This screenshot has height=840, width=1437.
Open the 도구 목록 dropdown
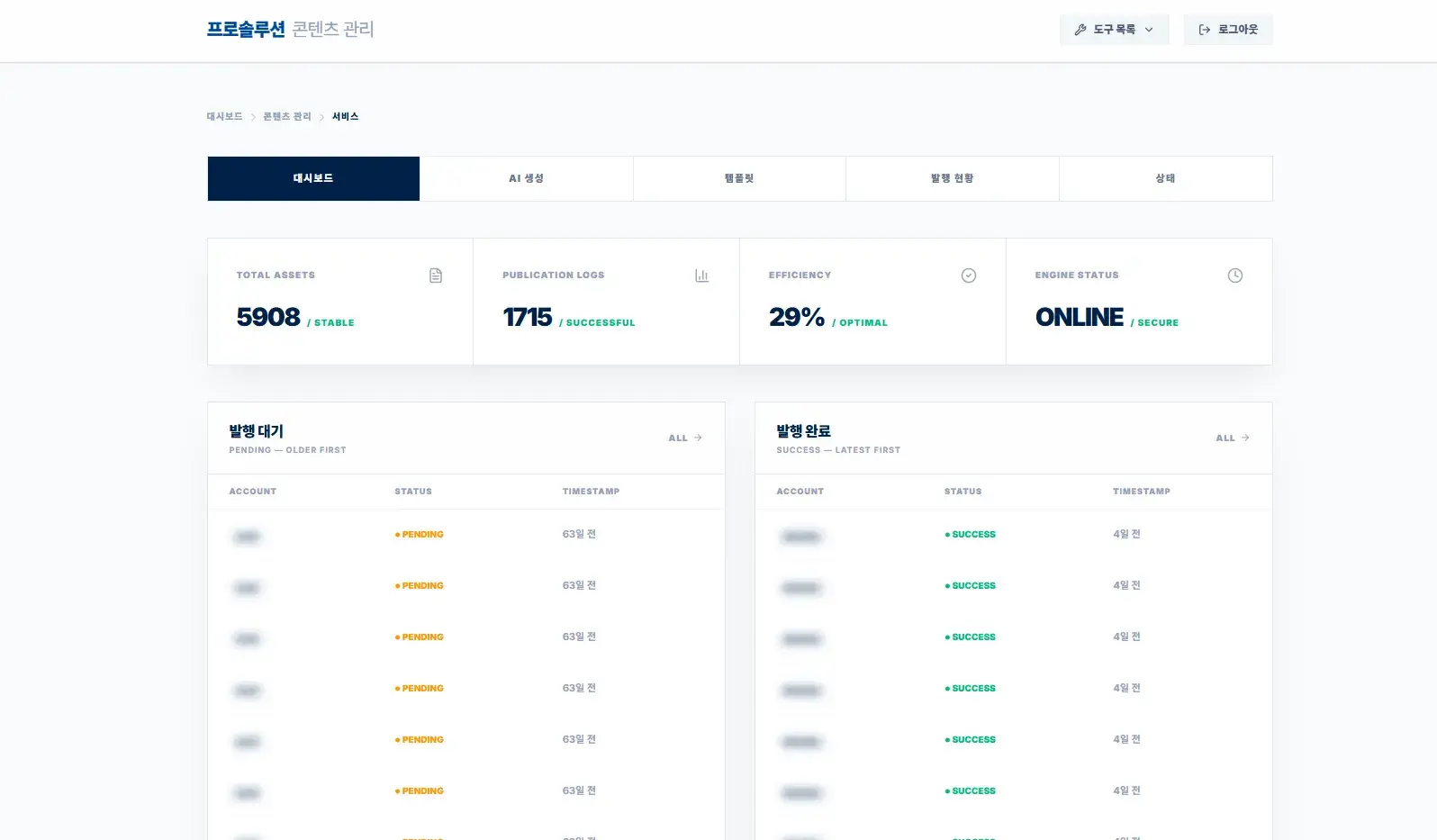pos(1114,30)
